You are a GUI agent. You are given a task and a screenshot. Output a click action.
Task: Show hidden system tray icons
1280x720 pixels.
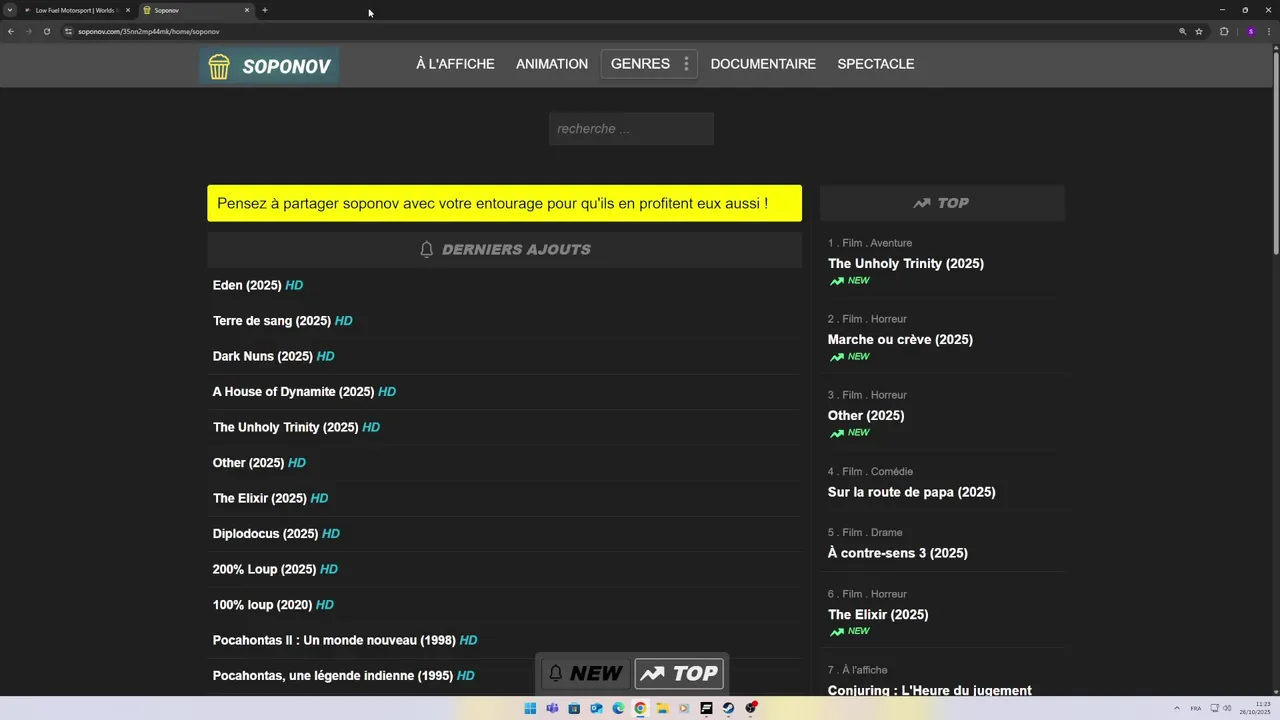coord(1175,708)
